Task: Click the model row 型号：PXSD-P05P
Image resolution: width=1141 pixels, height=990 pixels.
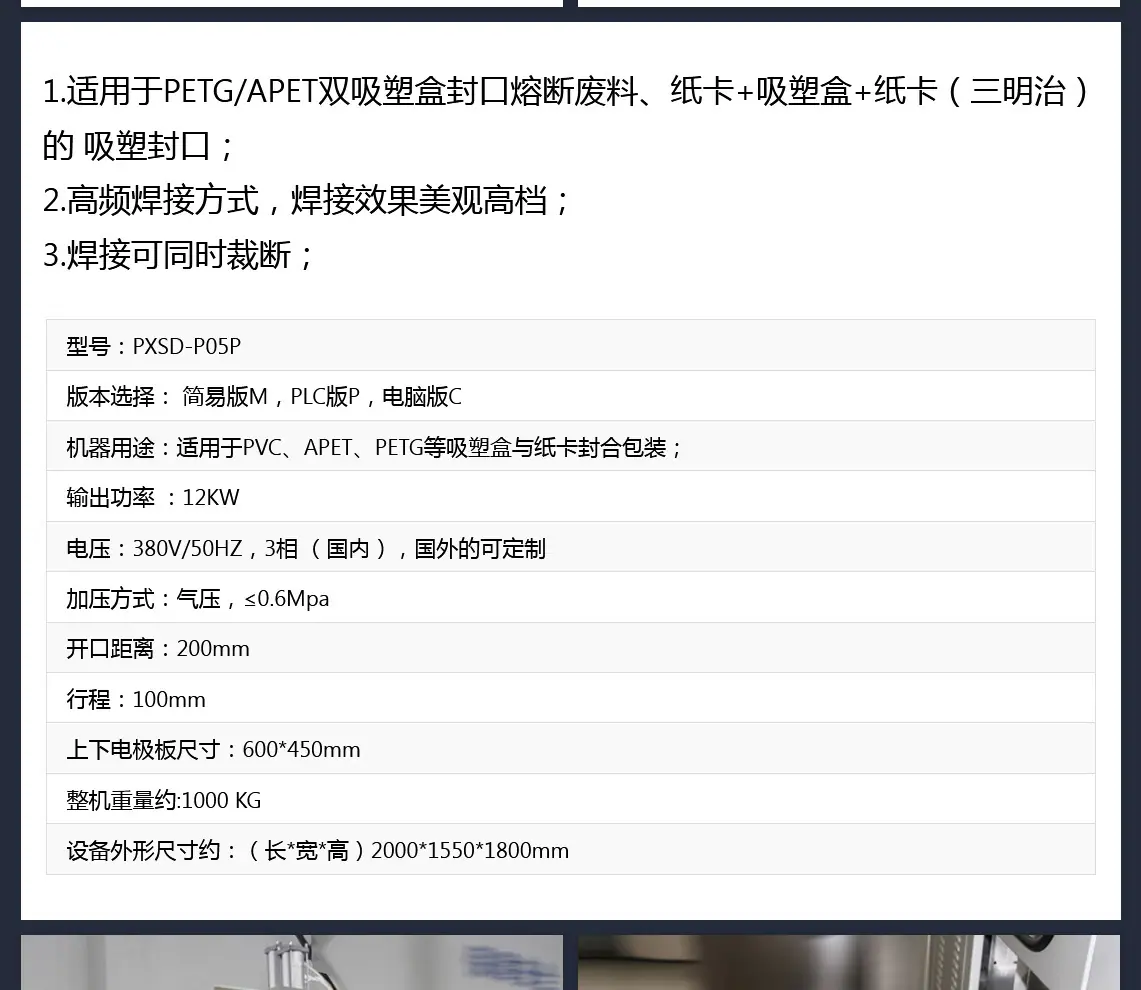Action: [570, 346]
